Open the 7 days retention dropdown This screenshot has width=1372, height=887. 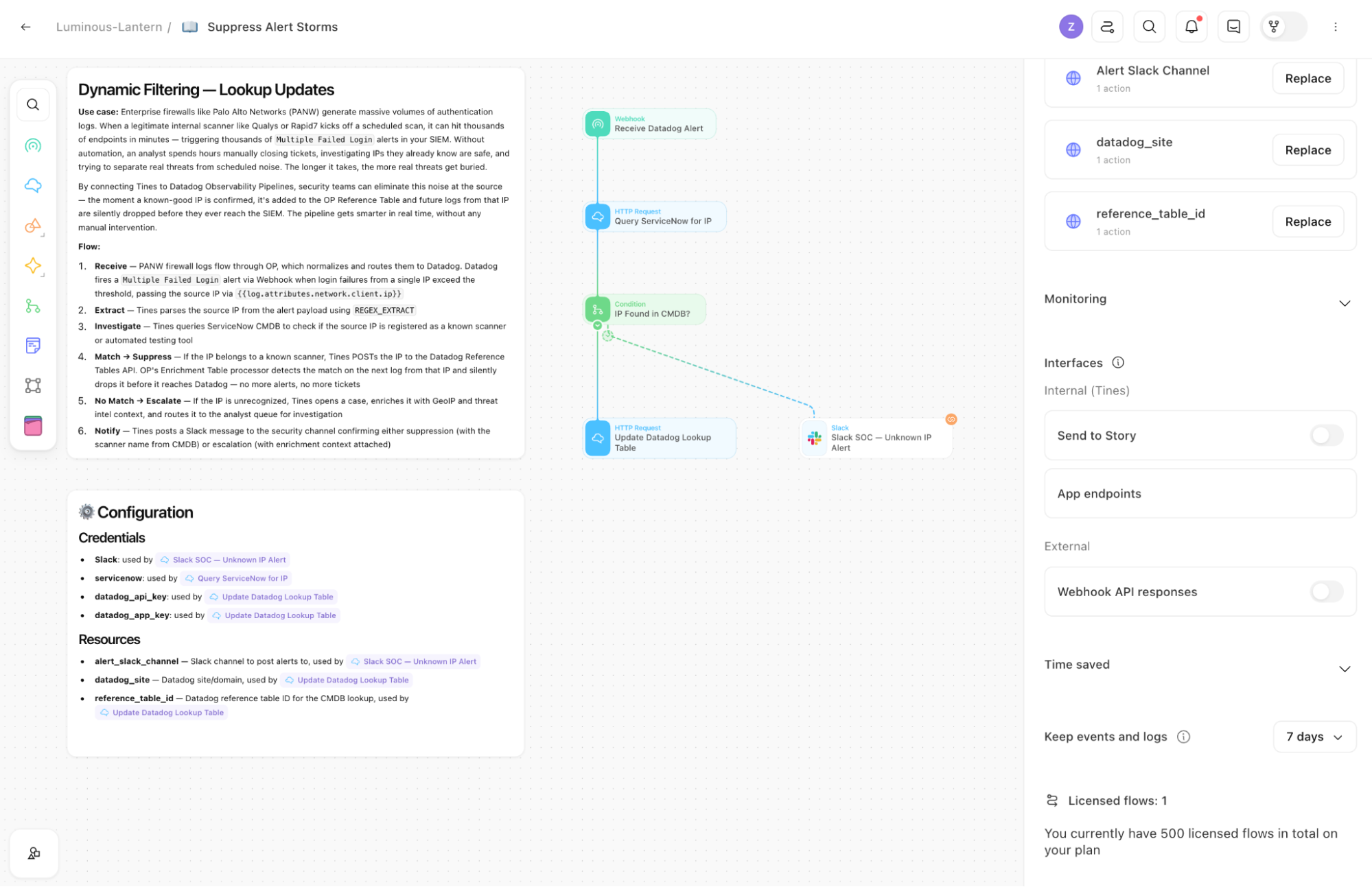click(1314, 737)
